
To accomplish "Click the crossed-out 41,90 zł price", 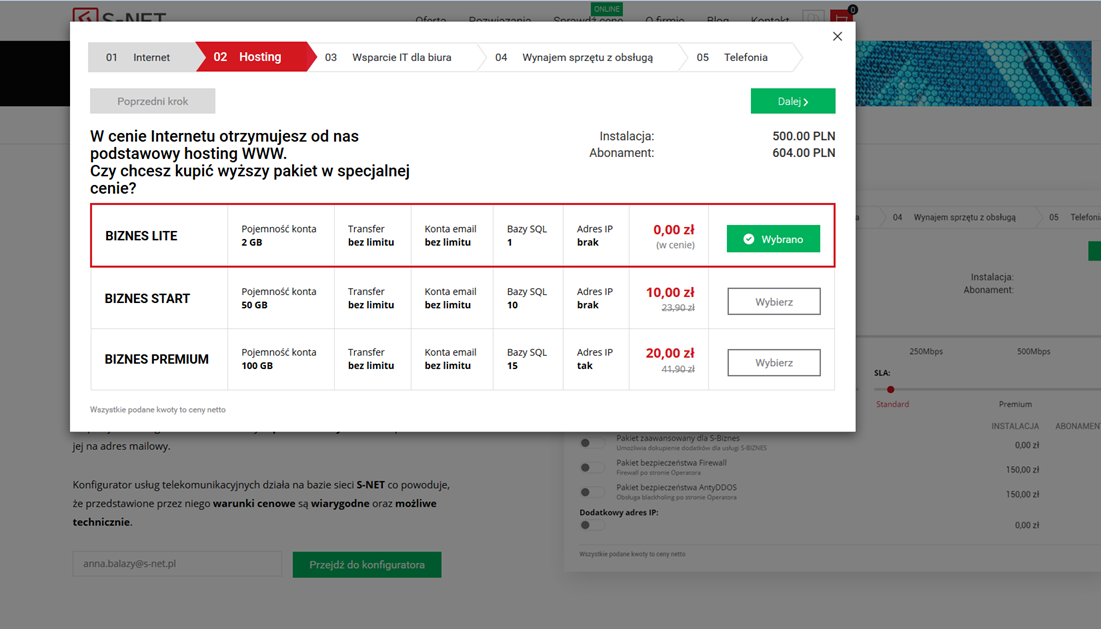I will pyautogui.click(x=678, y=369).
